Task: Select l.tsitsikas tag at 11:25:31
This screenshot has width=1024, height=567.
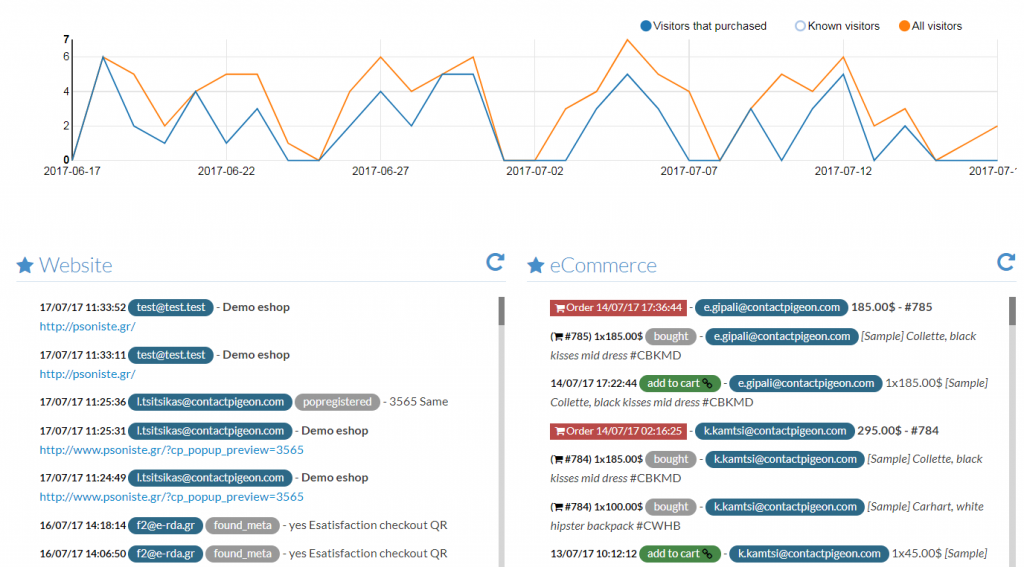Action: pyautogui.click(x=210, y=430)
